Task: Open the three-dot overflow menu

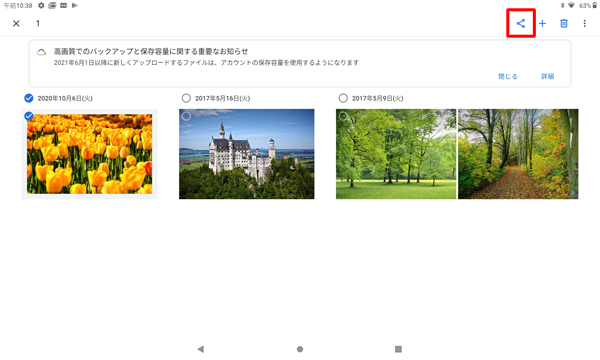Action: 584,23
